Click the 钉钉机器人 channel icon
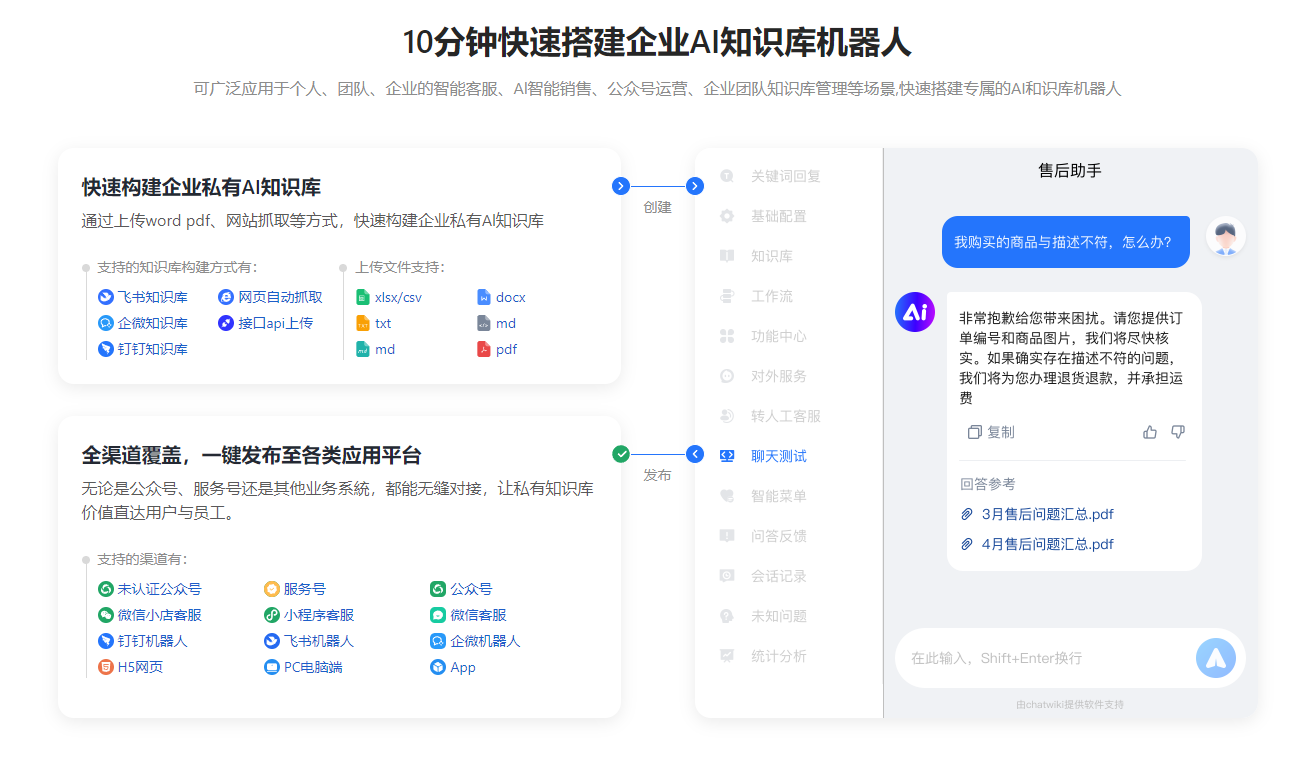 pos(106,641)
